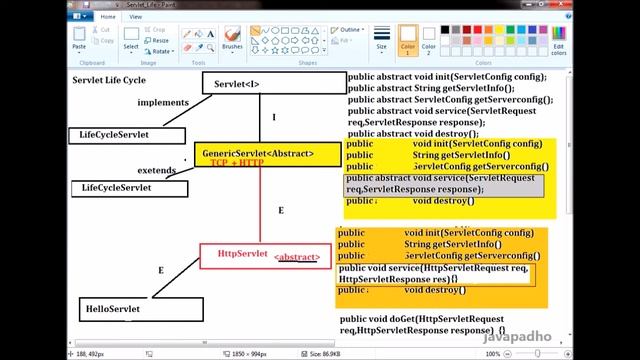
Task: Select the Color picker eyedropper tool
Action: point(199,48)
